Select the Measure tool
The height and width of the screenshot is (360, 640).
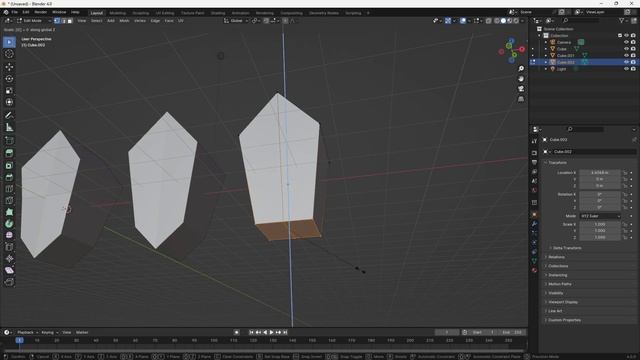tap(9, 127)
